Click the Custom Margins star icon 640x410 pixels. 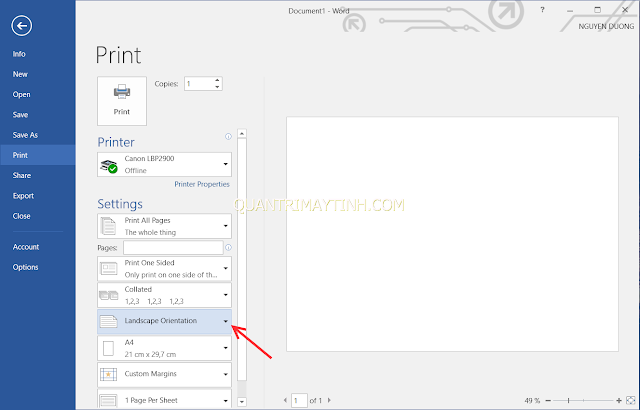pyautogui.click(x=109, y=375)
